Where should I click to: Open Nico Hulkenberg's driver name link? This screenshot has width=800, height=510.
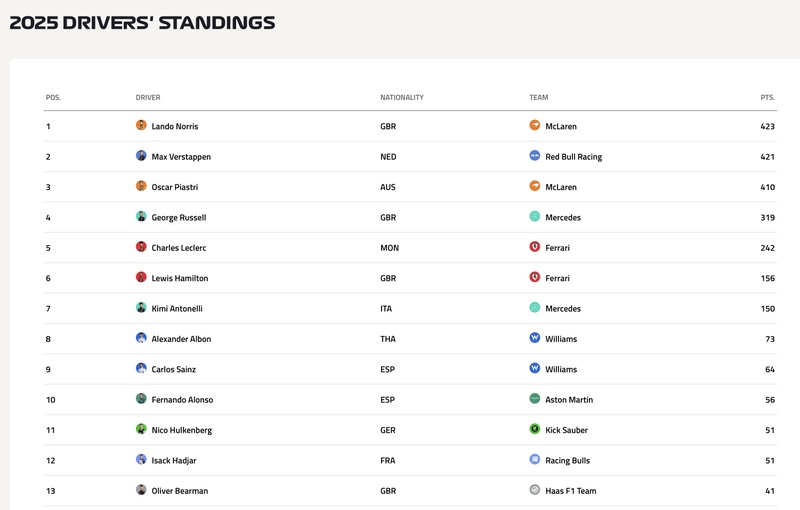point(182,430)
